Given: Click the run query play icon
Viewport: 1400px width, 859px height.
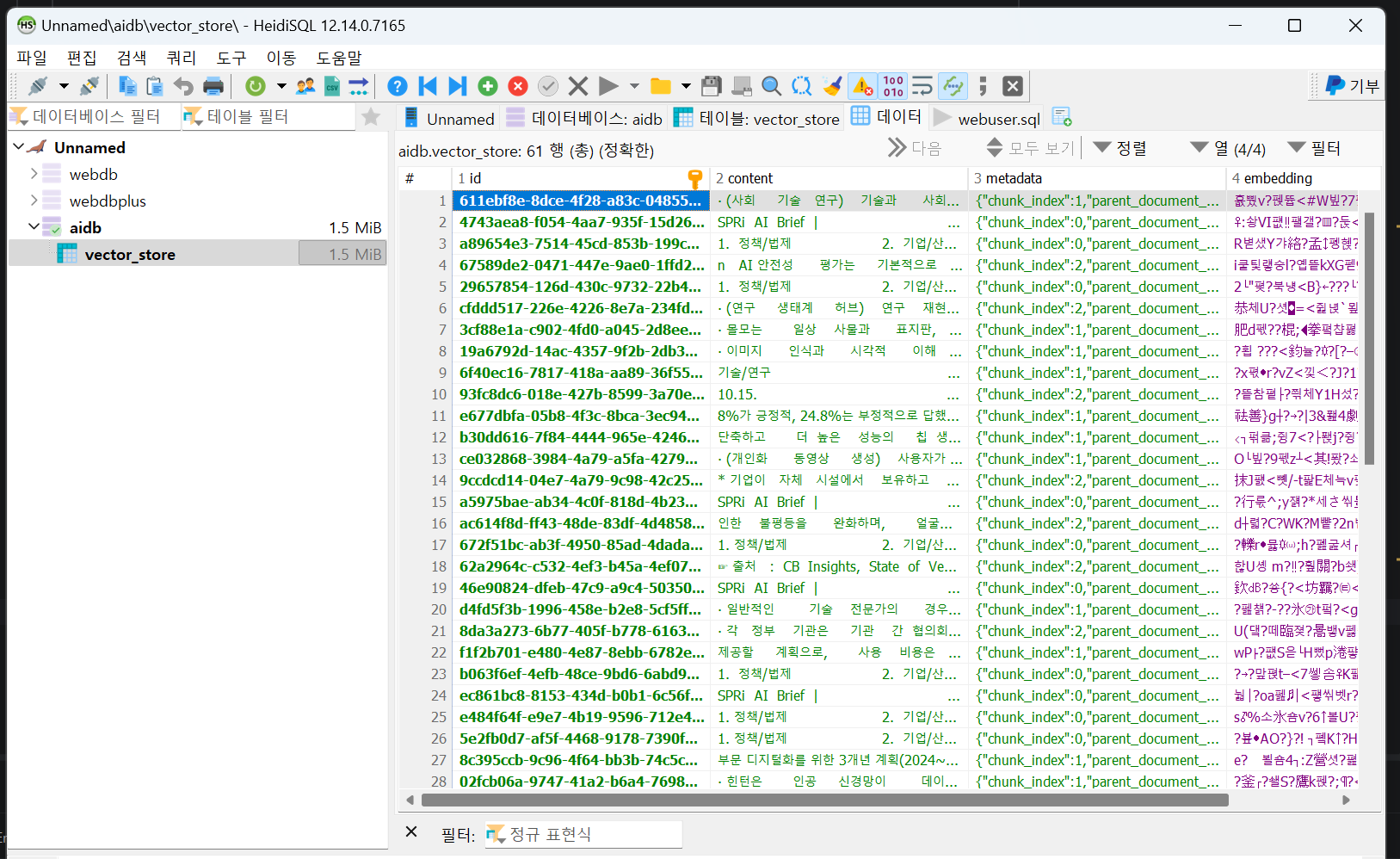Looking at the screenshot, I should coord(608,86).
